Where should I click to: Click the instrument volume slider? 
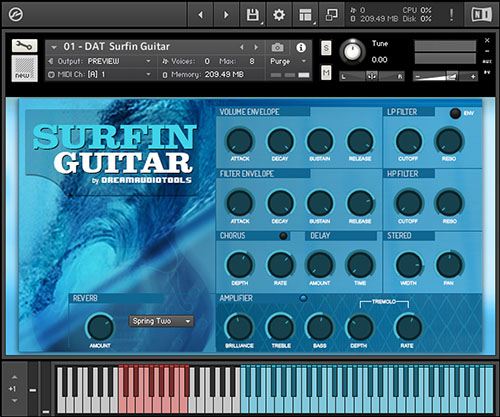[x=445, y=76]
